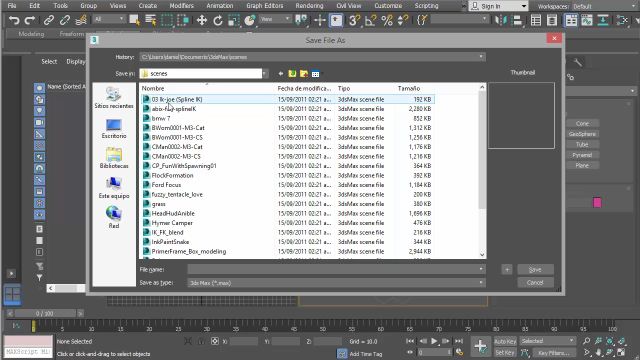Click the Mirror tool icon
Viewport: 640px width, 360px height.
(500, 20)
